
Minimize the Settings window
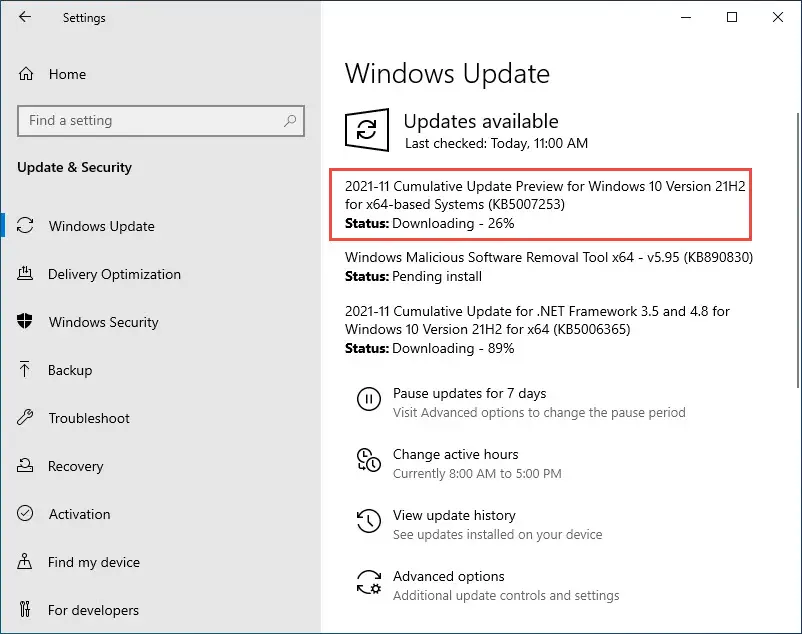(x=686, y=17)
